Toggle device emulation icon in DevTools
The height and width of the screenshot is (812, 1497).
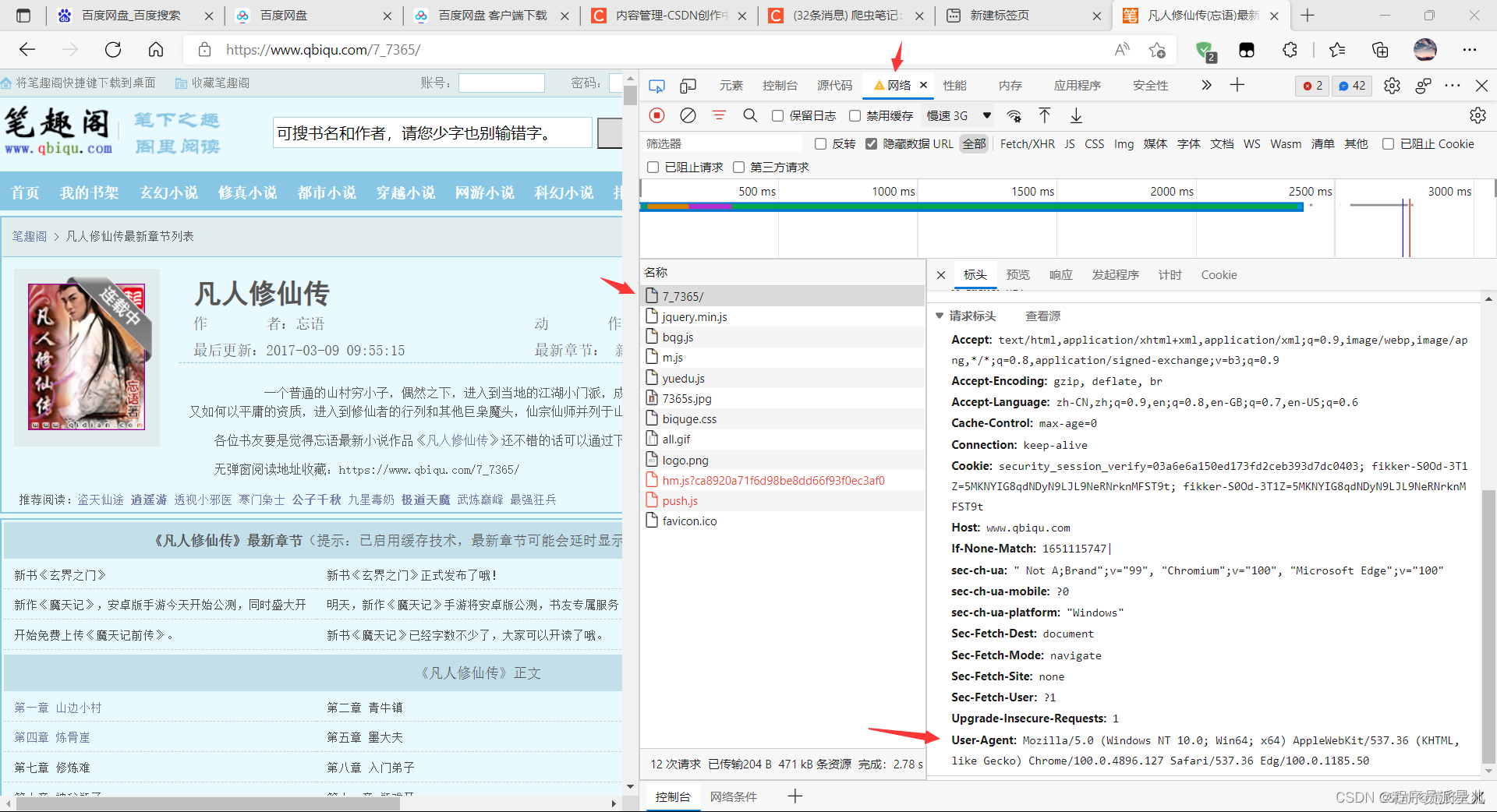pos(688,86)
